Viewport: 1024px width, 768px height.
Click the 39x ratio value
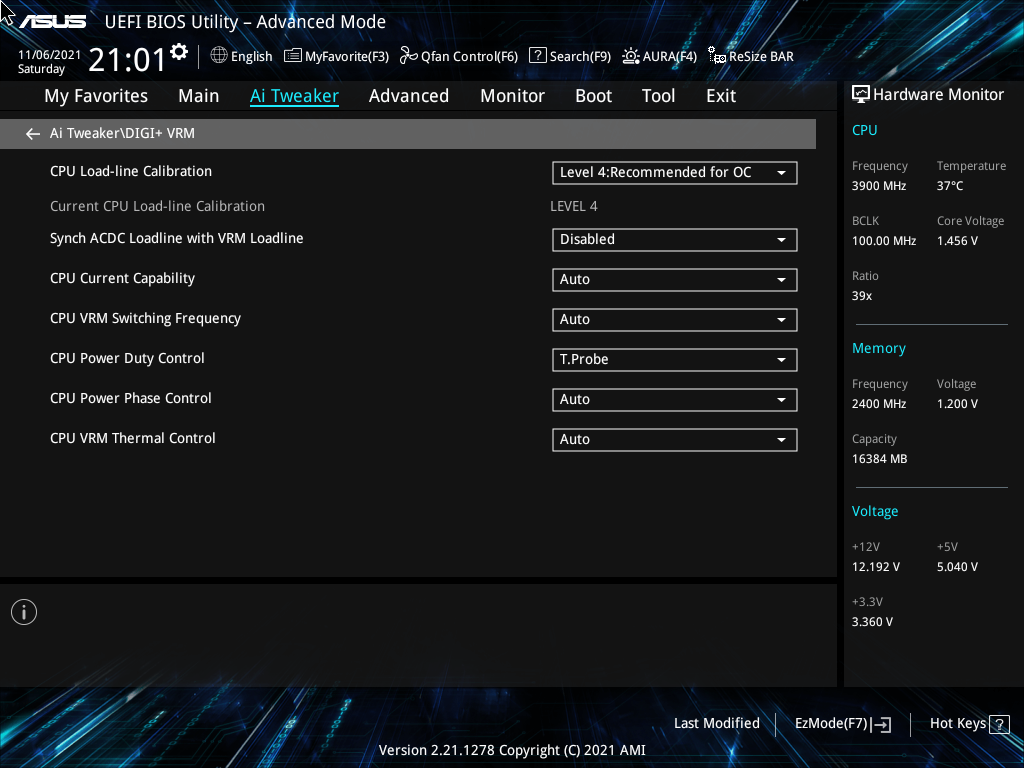pos(861,296)
